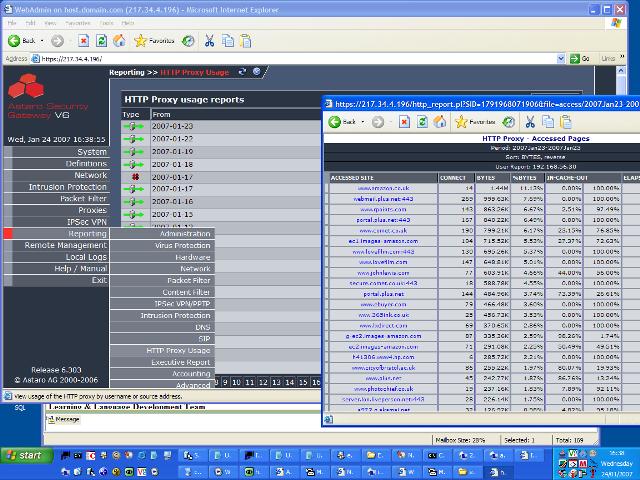Select Executive Report in Reporting submenu

(181, 362)
